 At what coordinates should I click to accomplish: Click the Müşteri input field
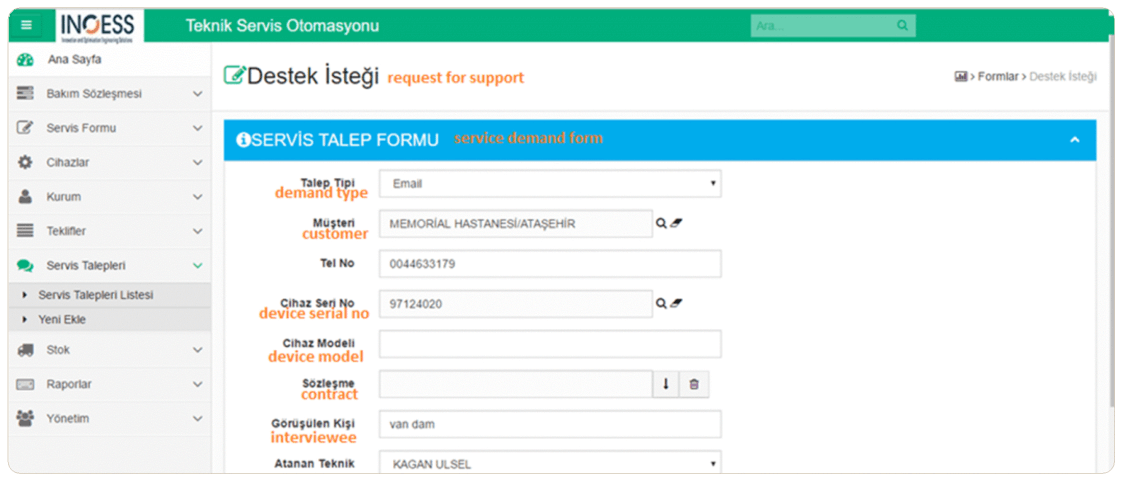(516, 224)
